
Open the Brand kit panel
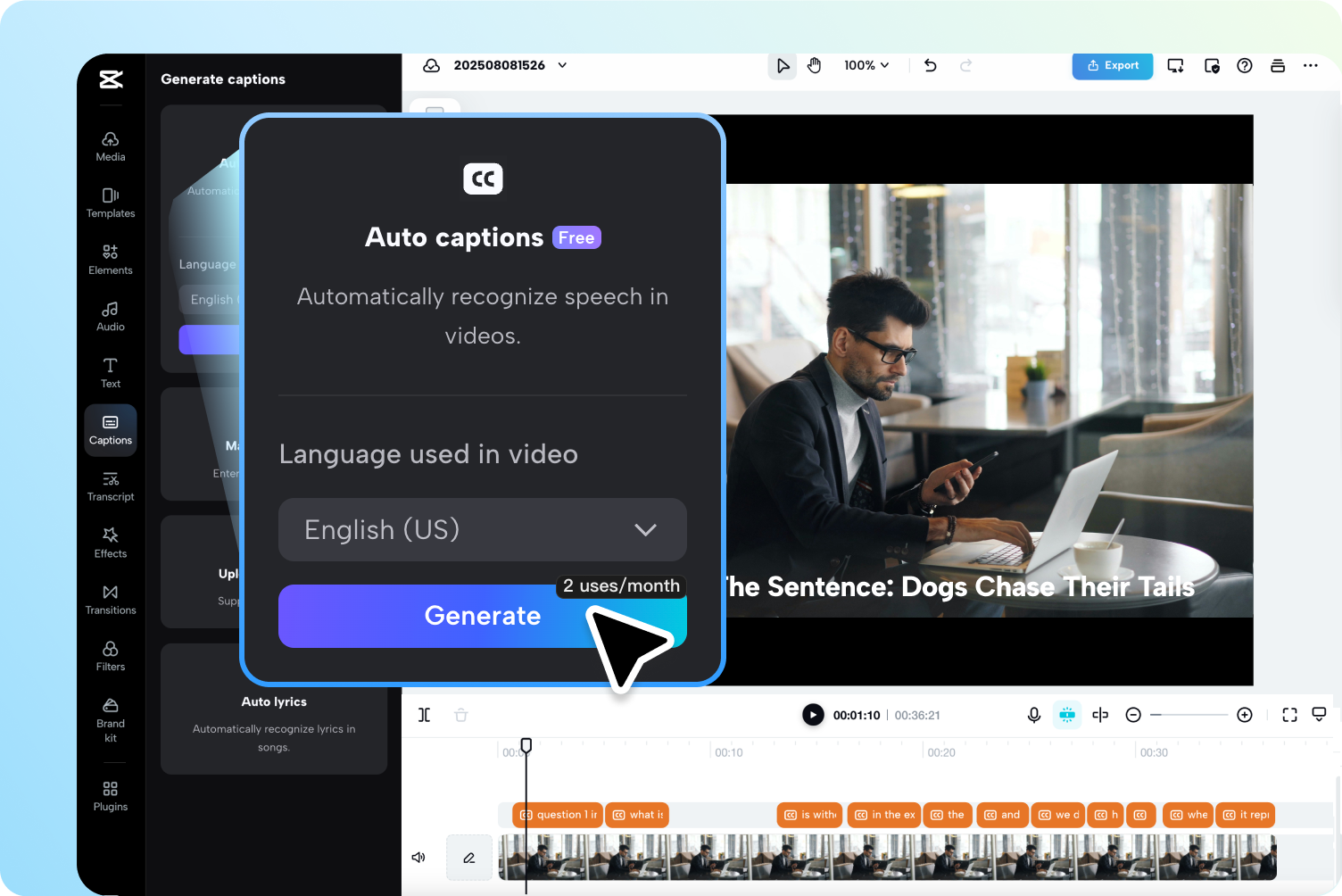111,720
